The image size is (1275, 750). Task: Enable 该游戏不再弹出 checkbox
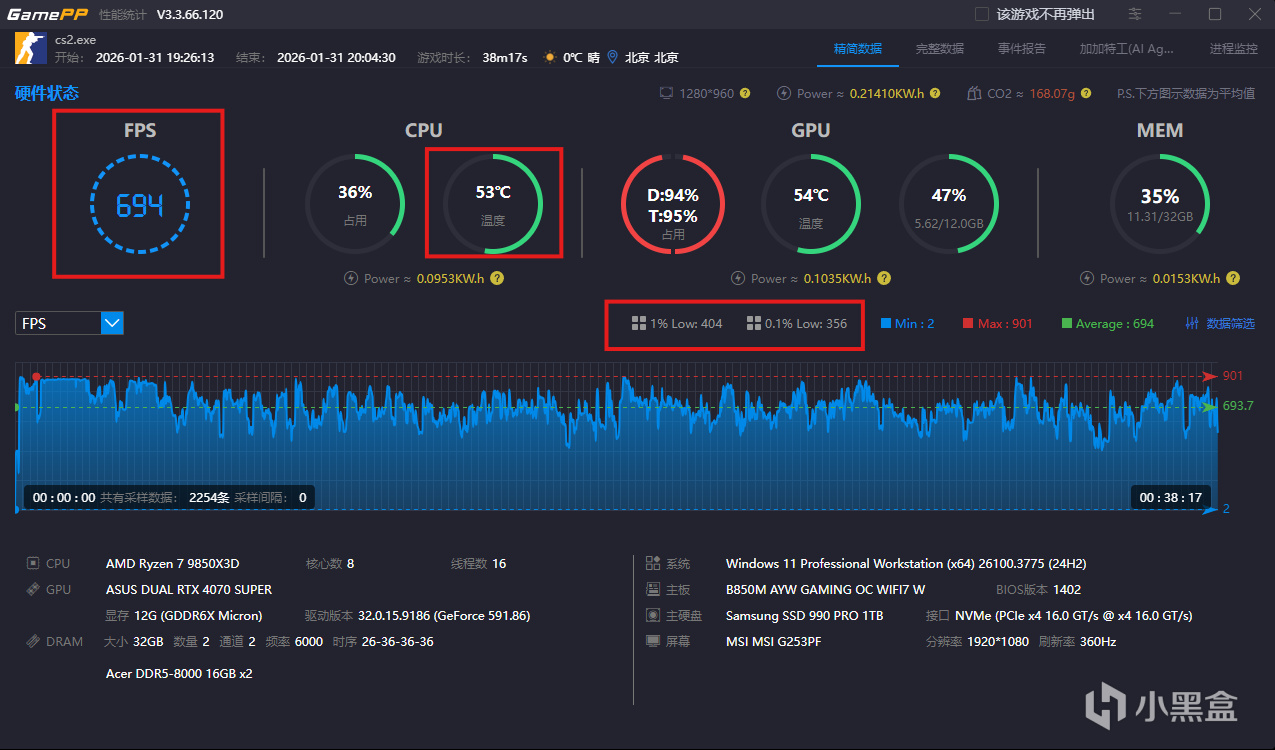(981, 14)
